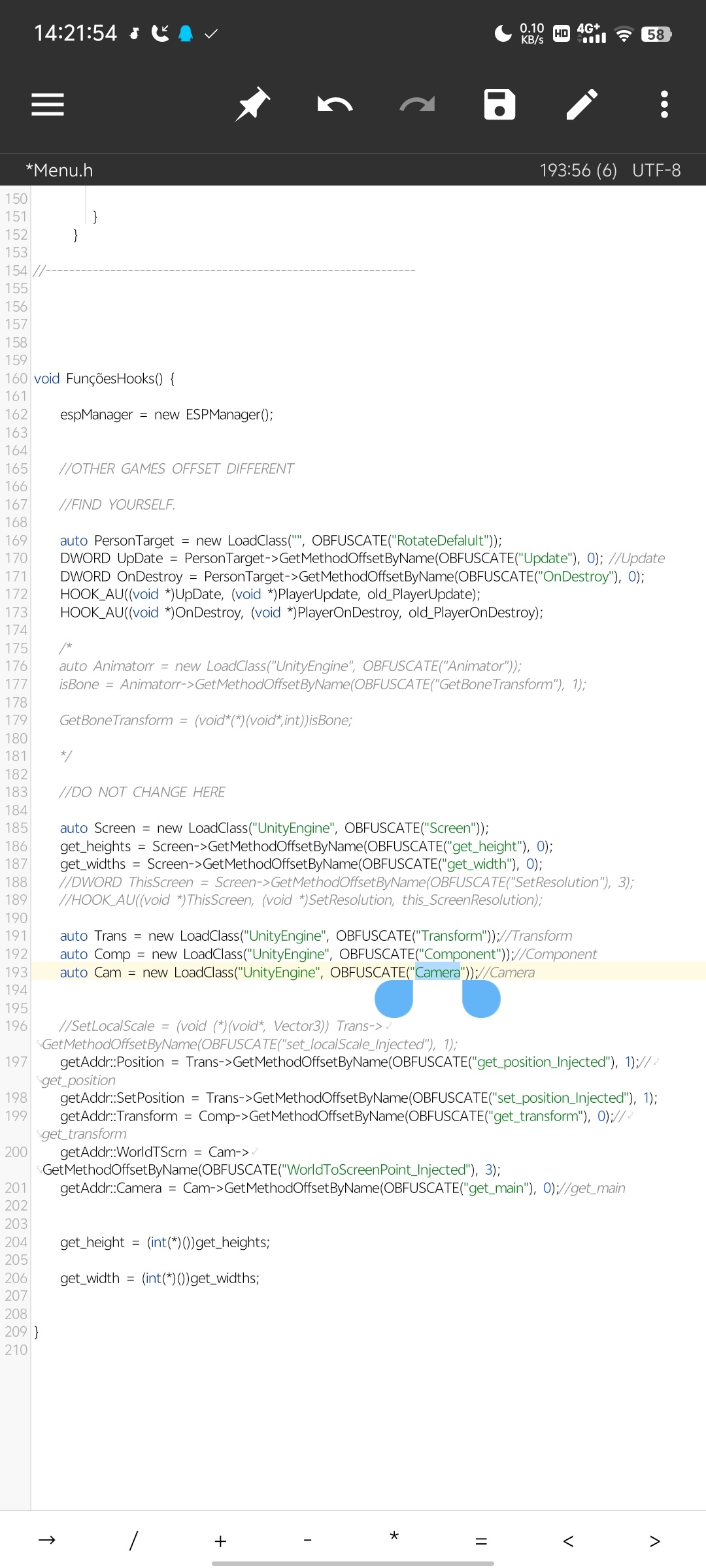Tap the right text selection handle

(x=481, y=1000)
